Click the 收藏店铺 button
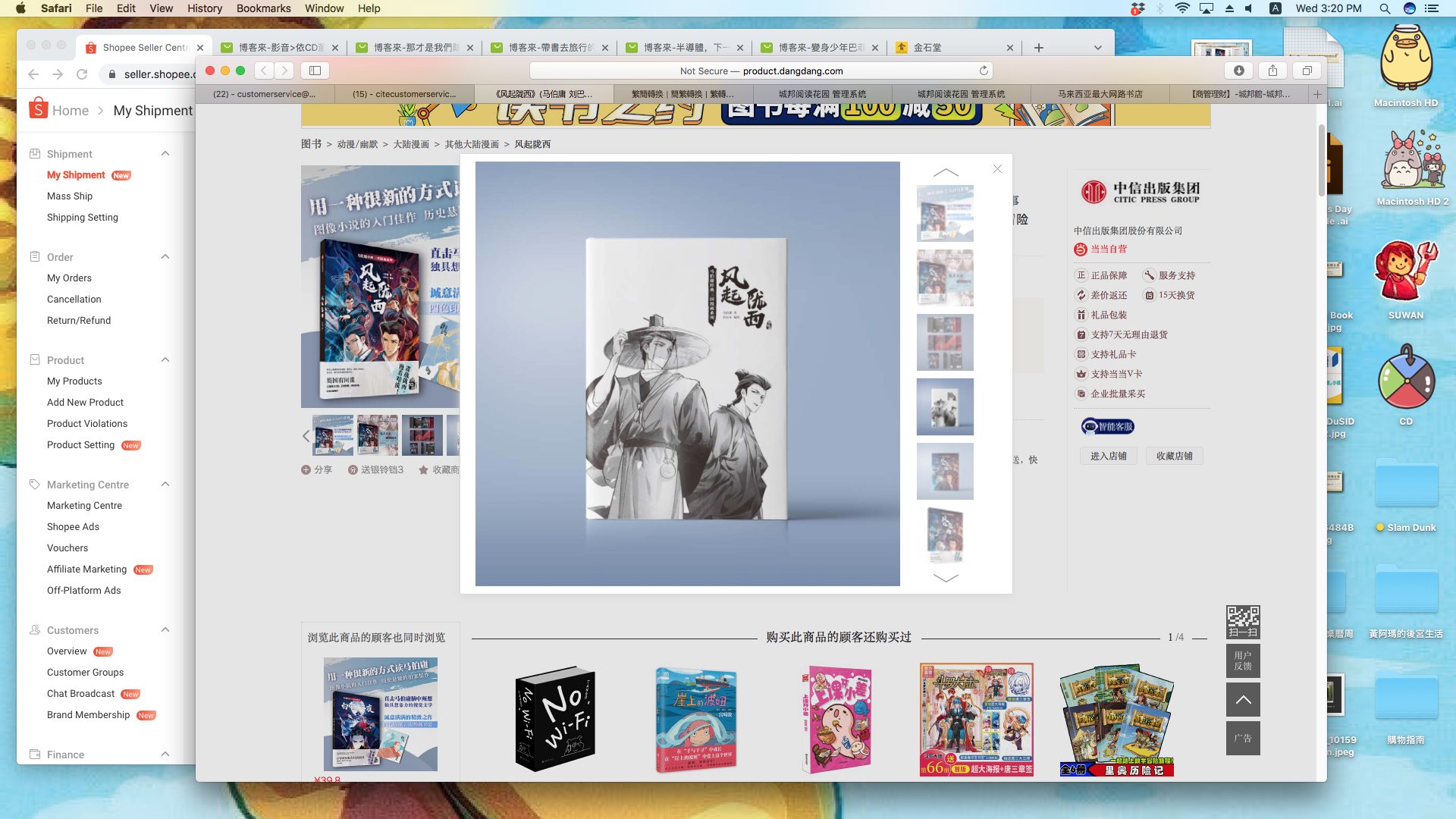 coord(1174,456)
